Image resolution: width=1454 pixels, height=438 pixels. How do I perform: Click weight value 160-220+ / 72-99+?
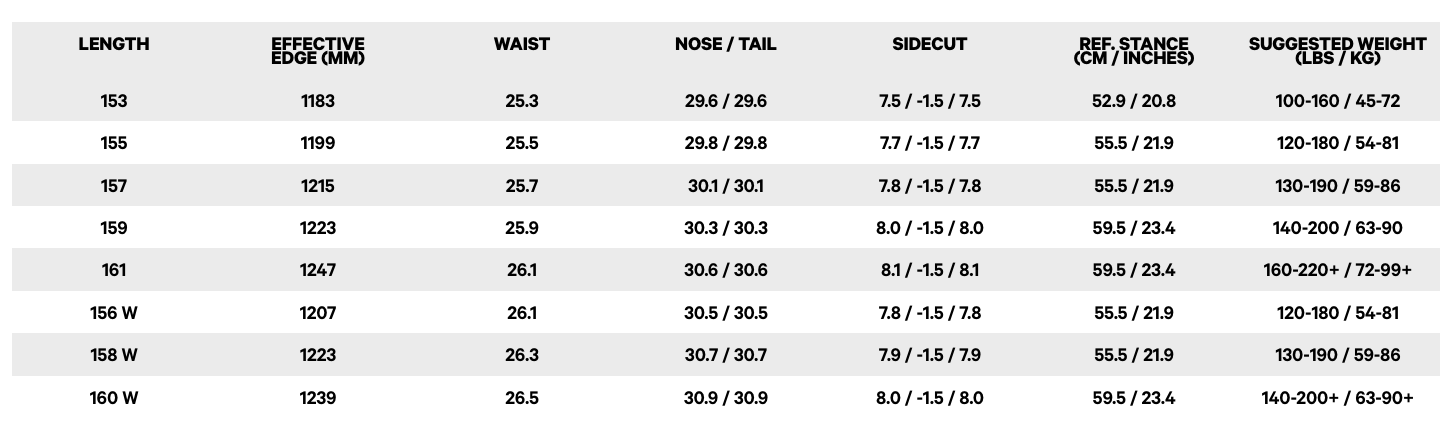(1338, 270)
